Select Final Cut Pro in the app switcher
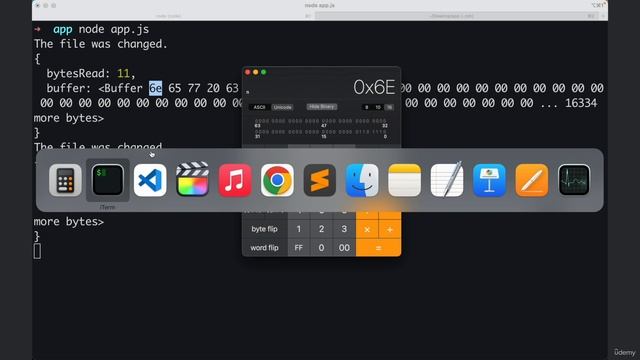 coord(193,180)
